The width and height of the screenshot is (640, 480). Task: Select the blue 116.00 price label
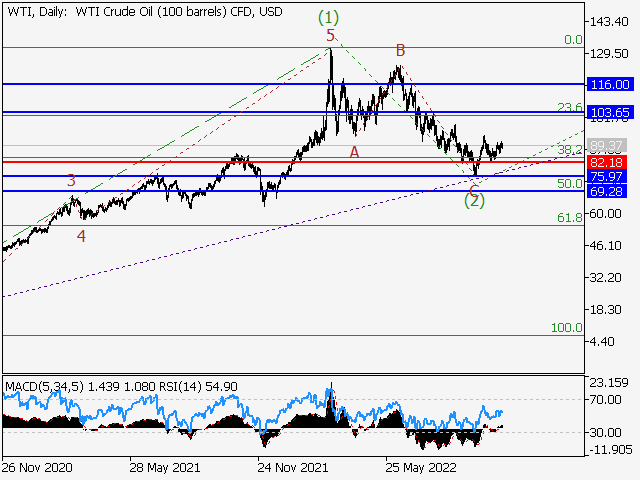click(x=610, y=84)
